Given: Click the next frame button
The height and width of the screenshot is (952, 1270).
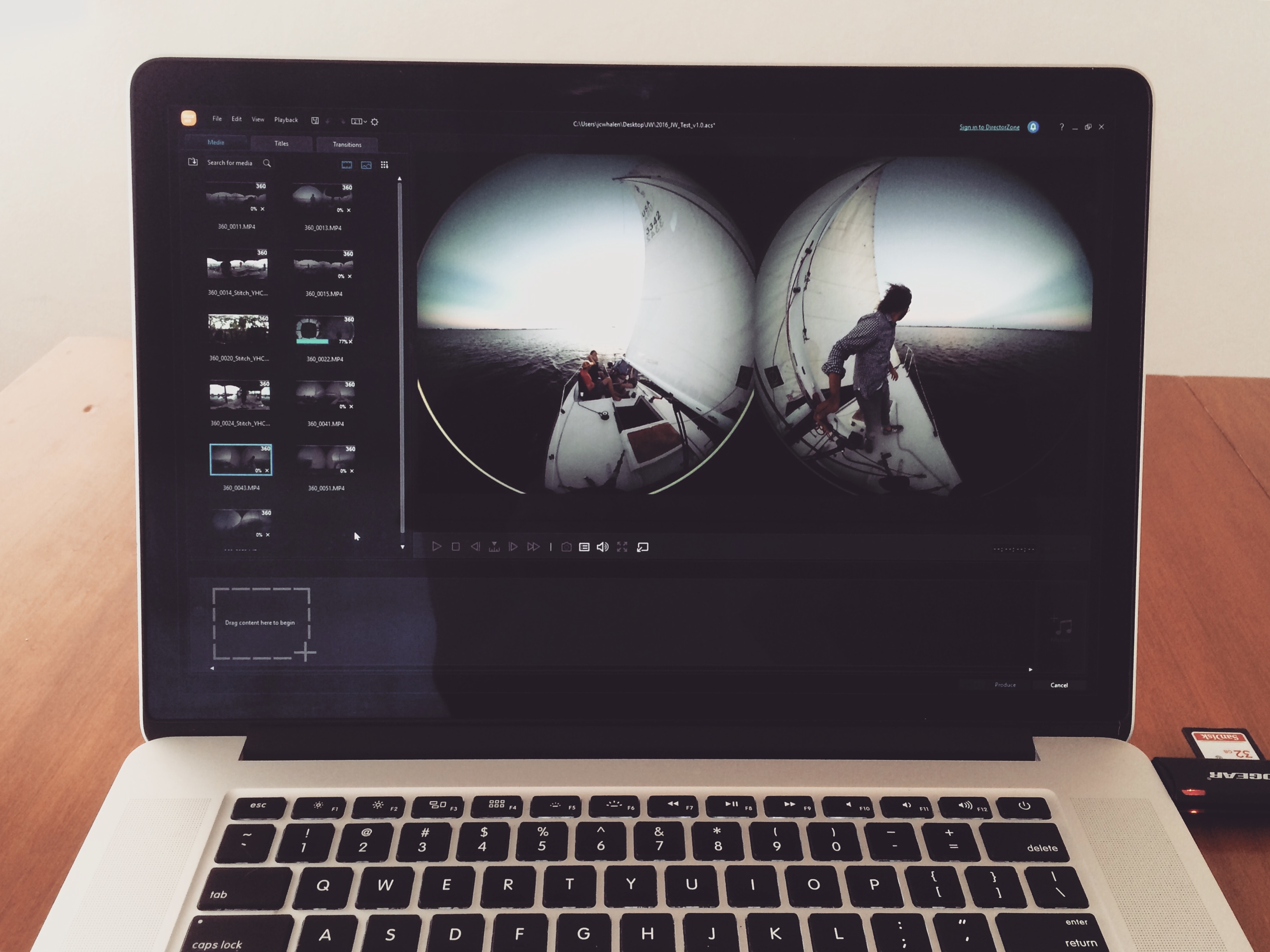Looking at the screenshot, I should pyautogui.click(x=513, y=546).
